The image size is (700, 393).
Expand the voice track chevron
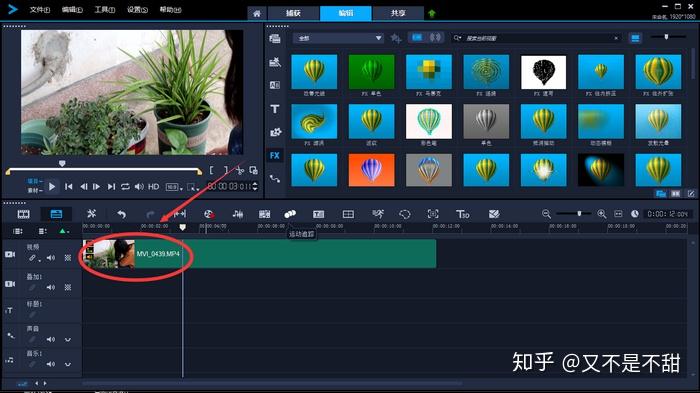(68, 340)
